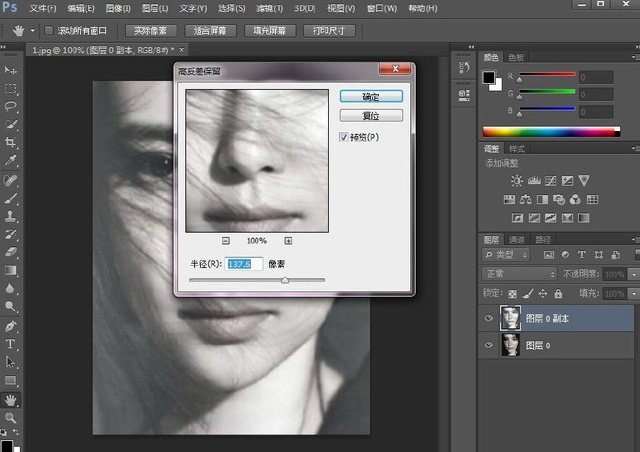Click the 填充屏幕 button
Image resolution: width=640 pixels, height=452 pixels.
pyautogui.click(x=270, y=31)
